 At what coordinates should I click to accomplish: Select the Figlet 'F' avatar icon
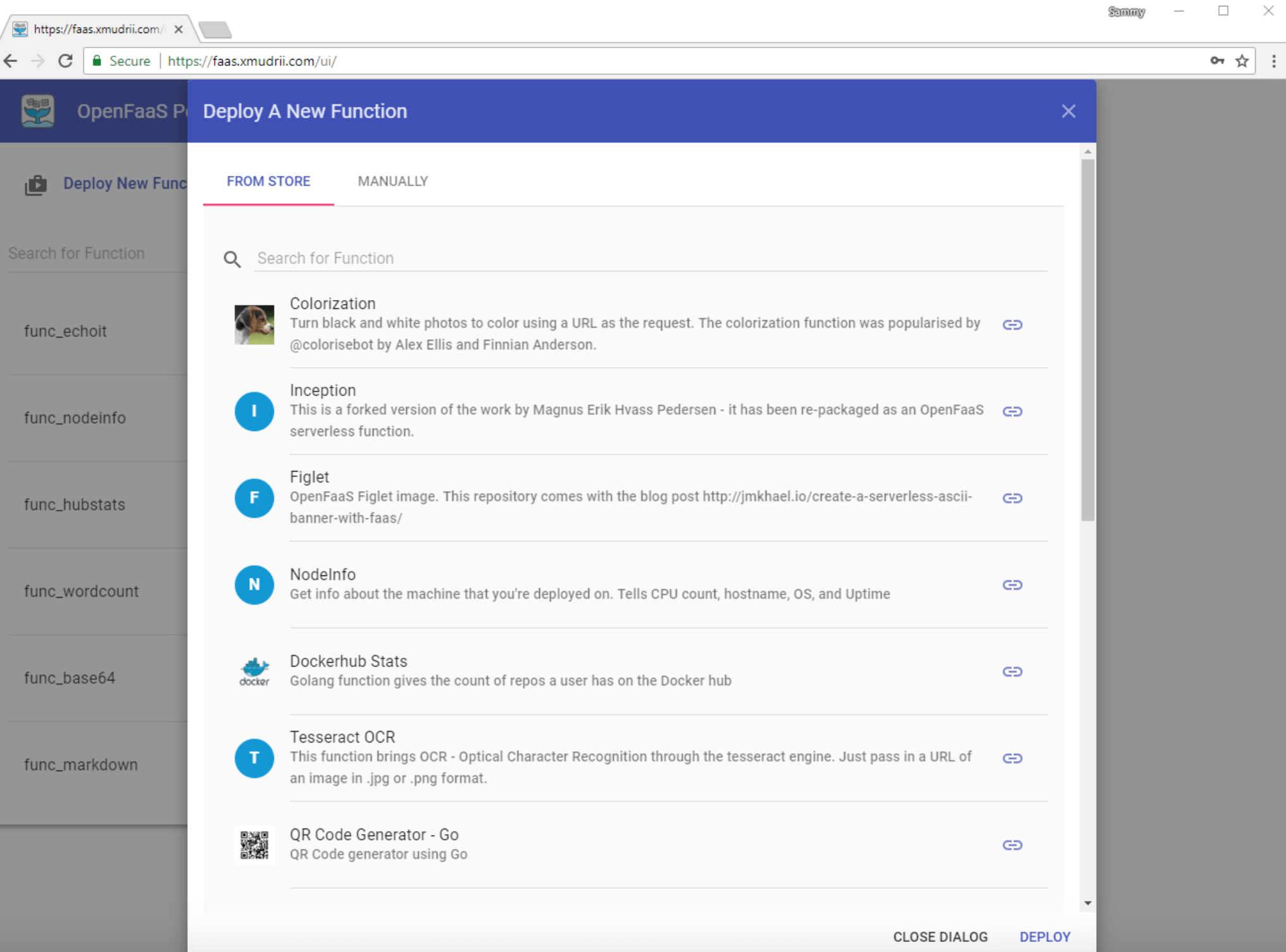[254, 498]
